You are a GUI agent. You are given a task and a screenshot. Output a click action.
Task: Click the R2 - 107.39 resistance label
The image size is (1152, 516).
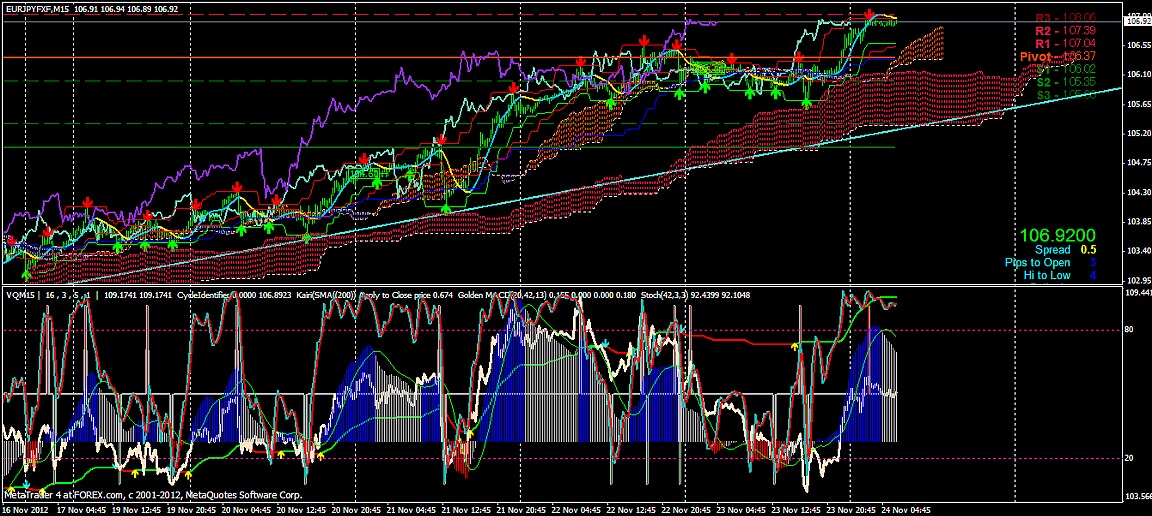(x=1065, y=31)
